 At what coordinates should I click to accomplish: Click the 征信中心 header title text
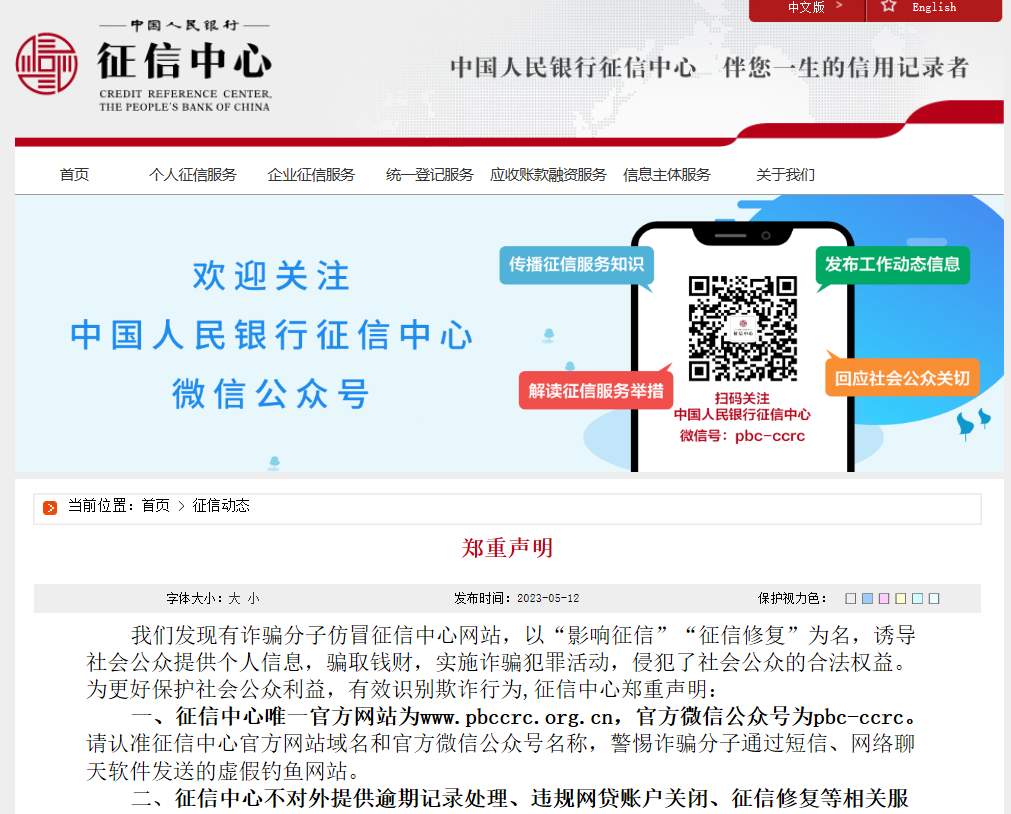(x=184, y=61)
